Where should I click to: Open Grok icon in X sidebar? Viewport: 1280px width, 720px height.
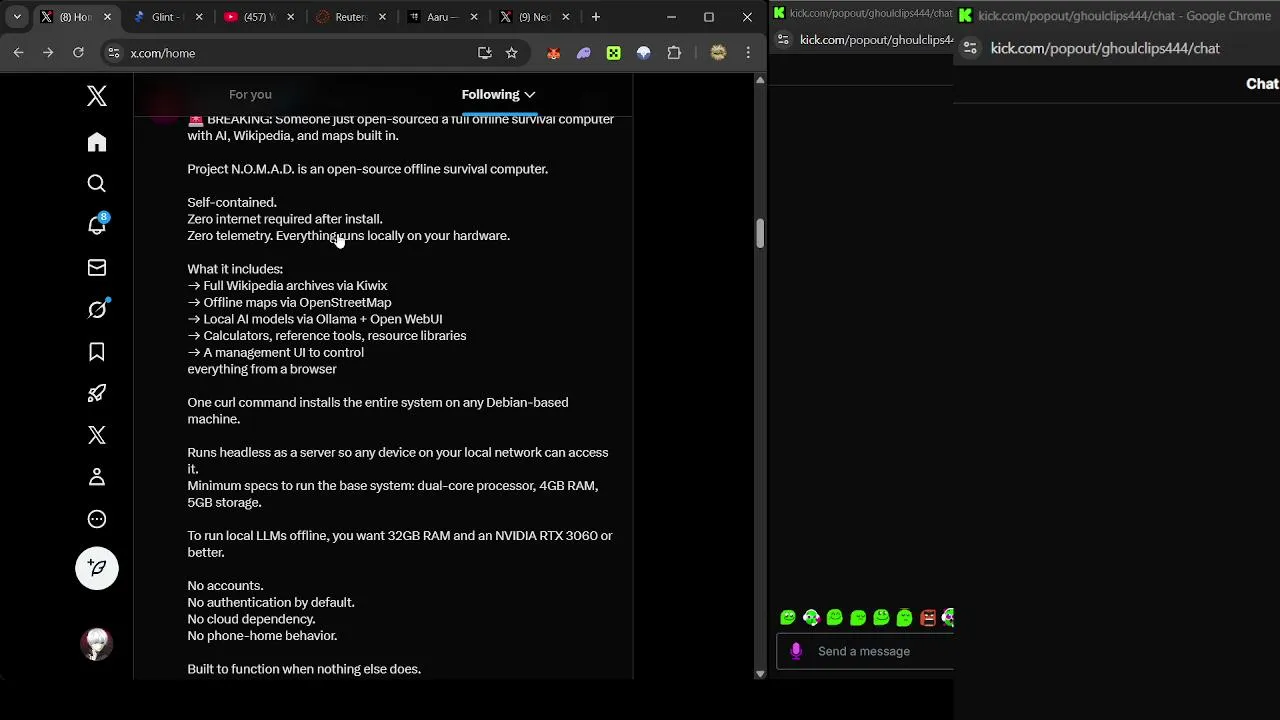pyautogui.click(x=97, y=309)
